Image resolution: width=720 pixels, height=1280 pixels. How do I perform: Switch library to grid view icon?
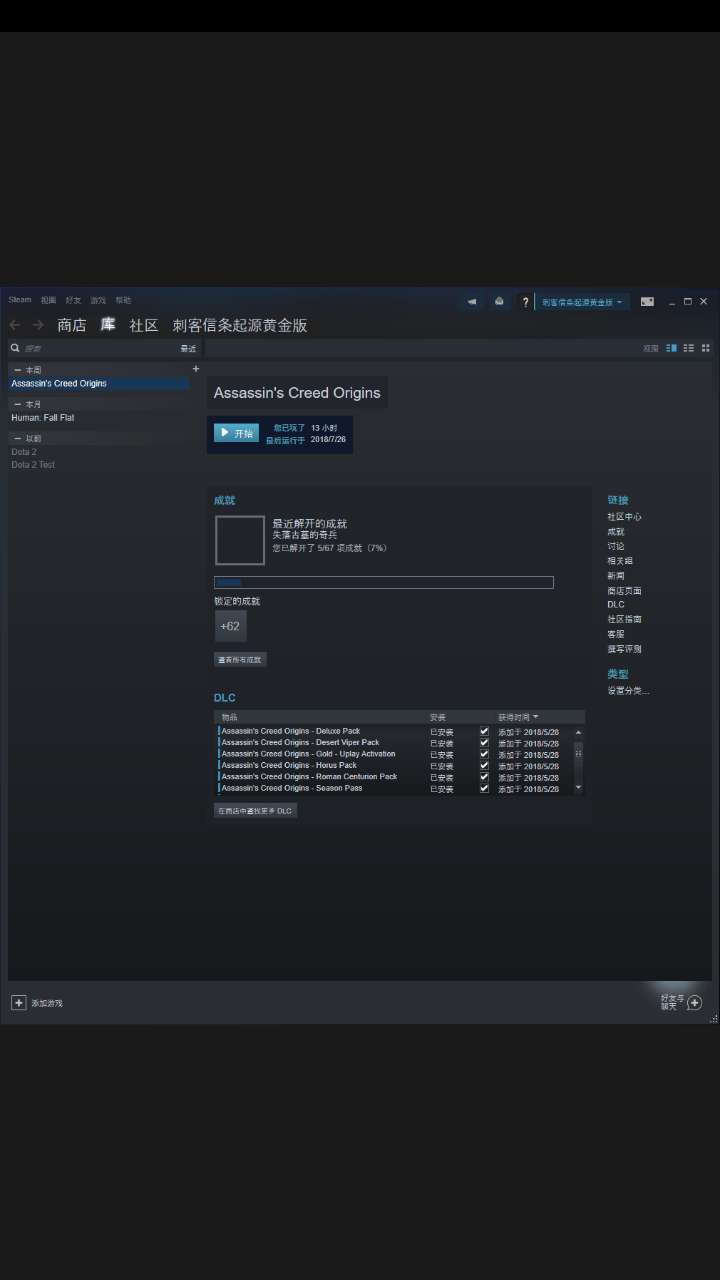[705, 348]
